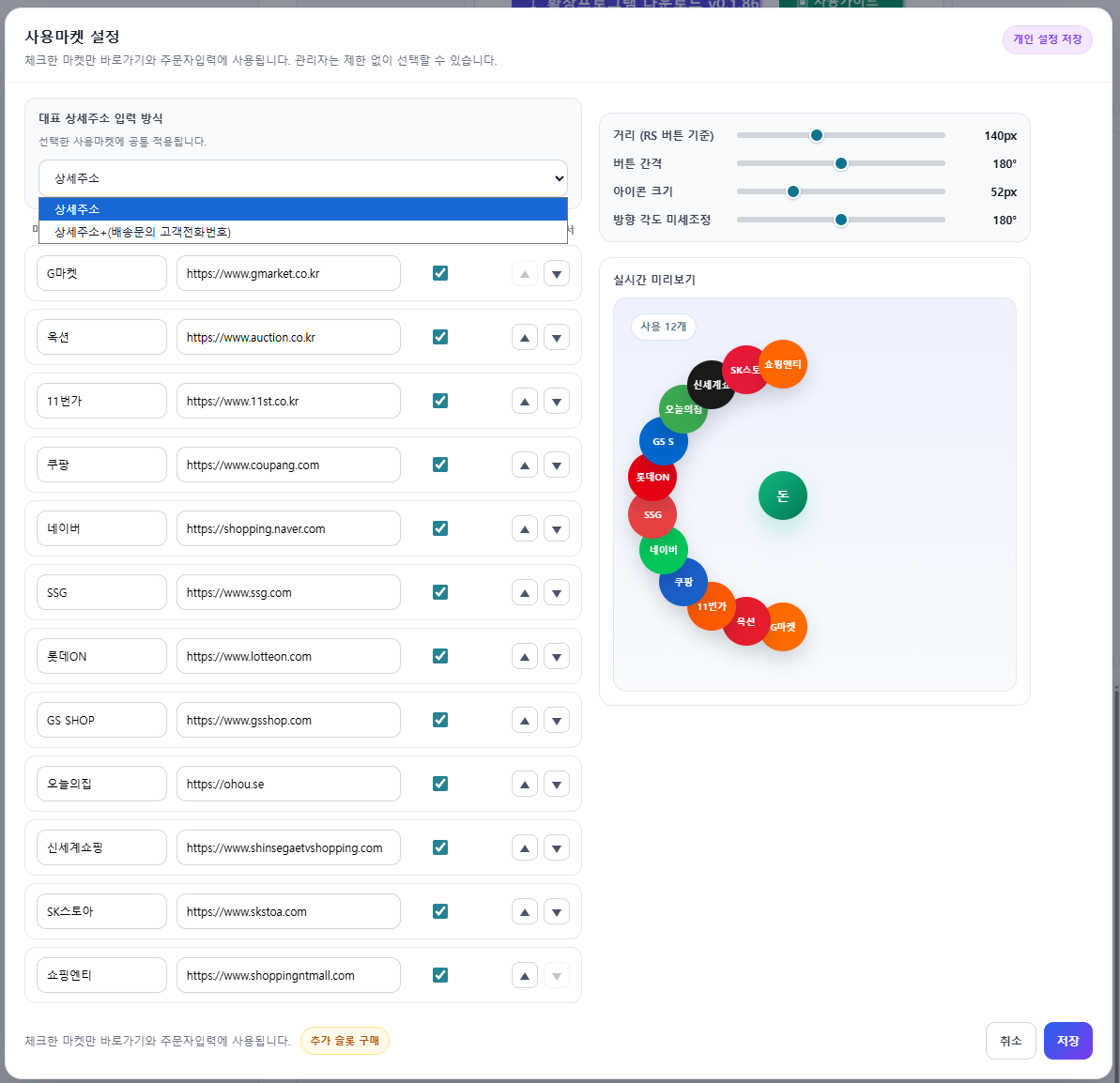Move 쇼핑엔티 up with its arrow button

[524, 976]
